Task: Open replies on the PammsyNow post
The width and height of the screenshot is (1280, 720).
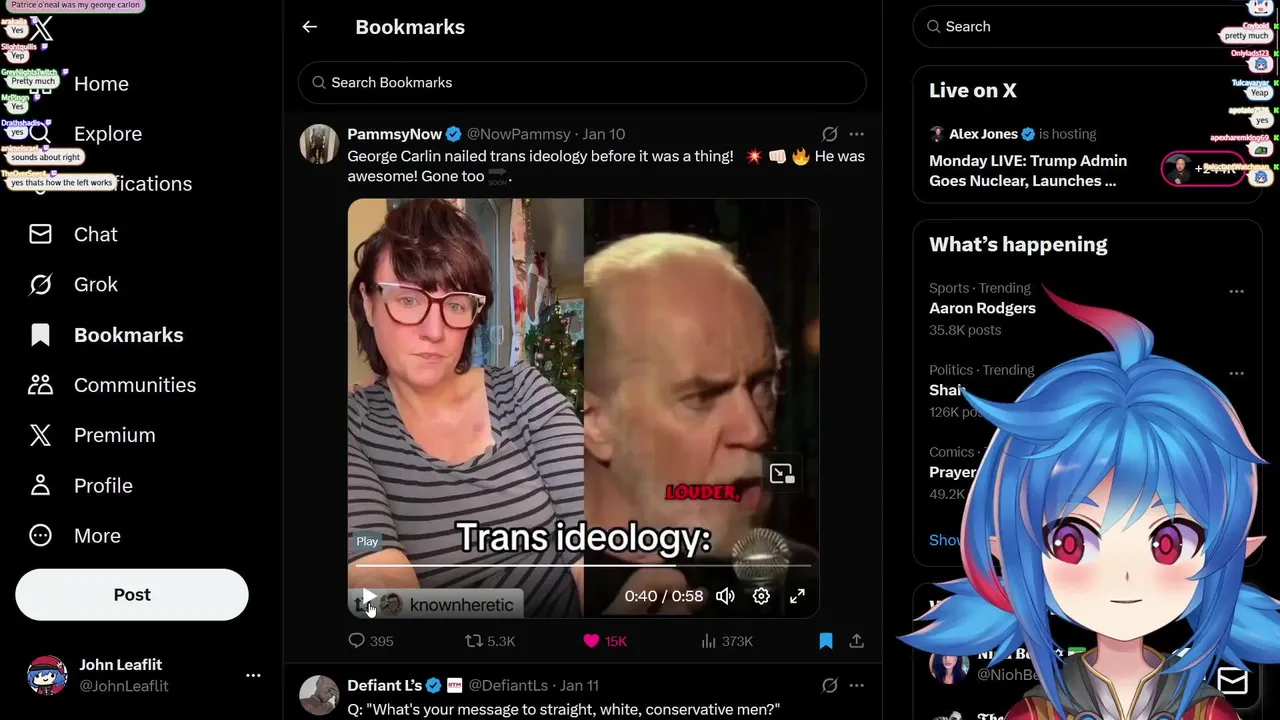Action: [x=370, y=641]
